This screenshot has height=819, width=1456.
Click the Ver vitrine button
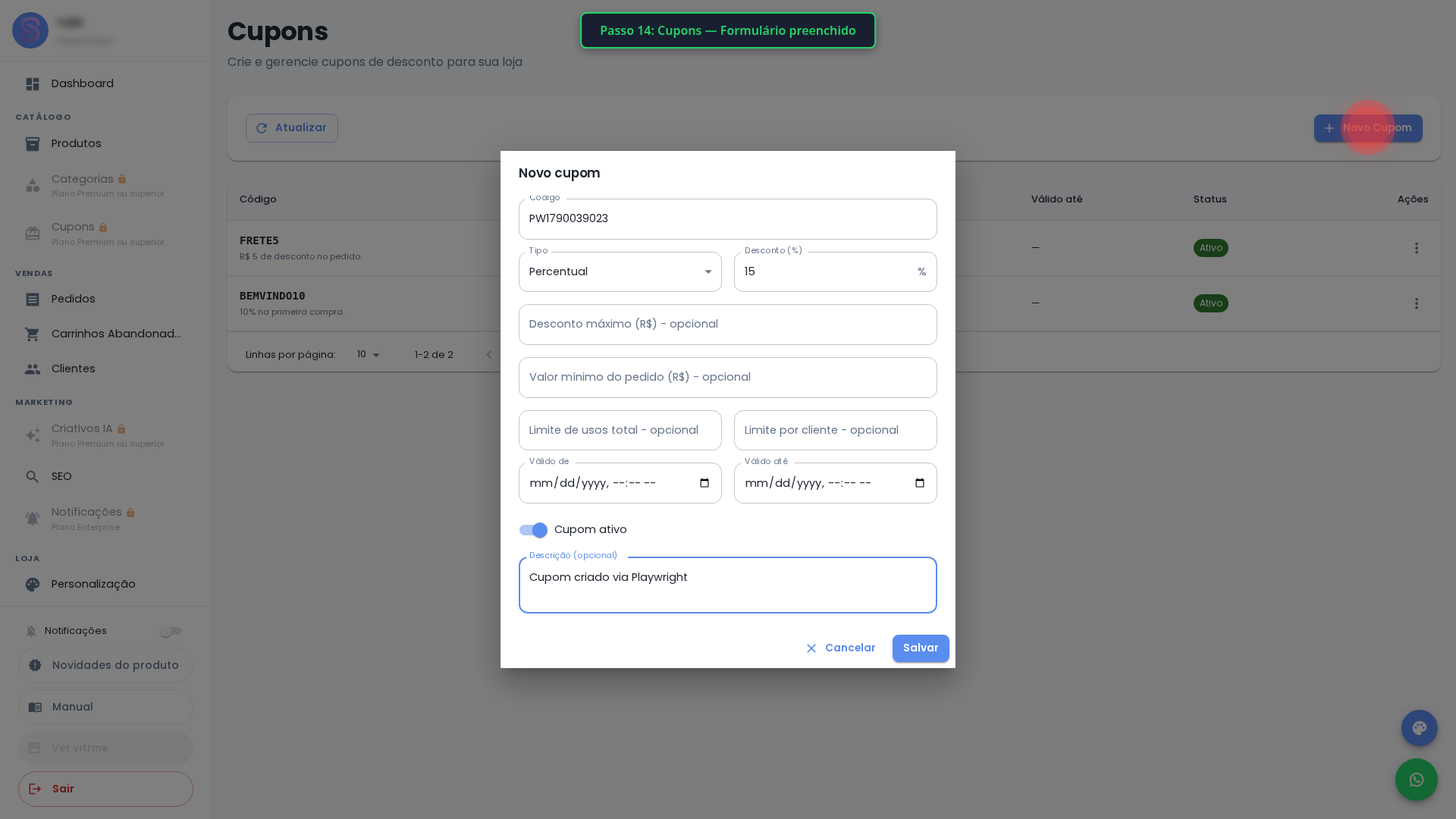pyautogui.click(x=105, y=748)
